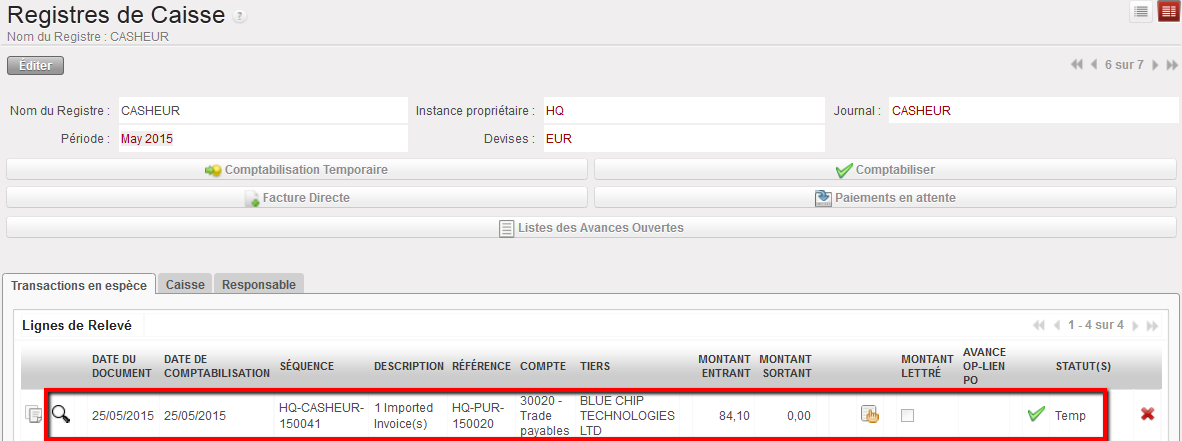
Task: Click Comptabilisation Temporaire button
Action: coord(296,170)
